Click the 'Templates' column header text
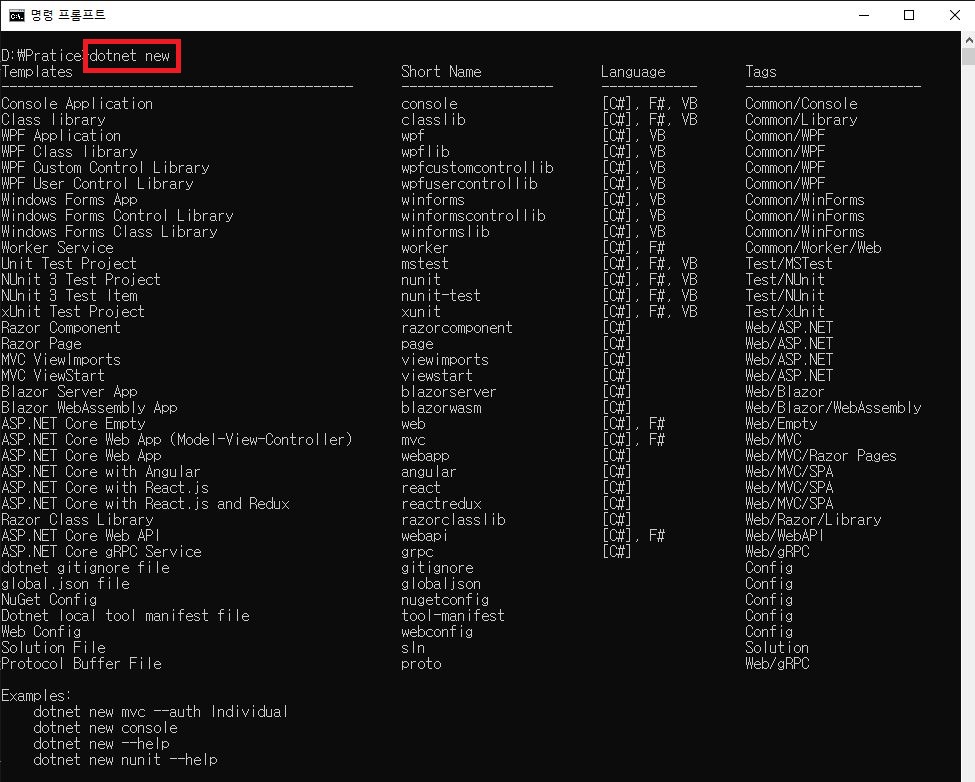975x782 pixels. click(x=37, y=72)
